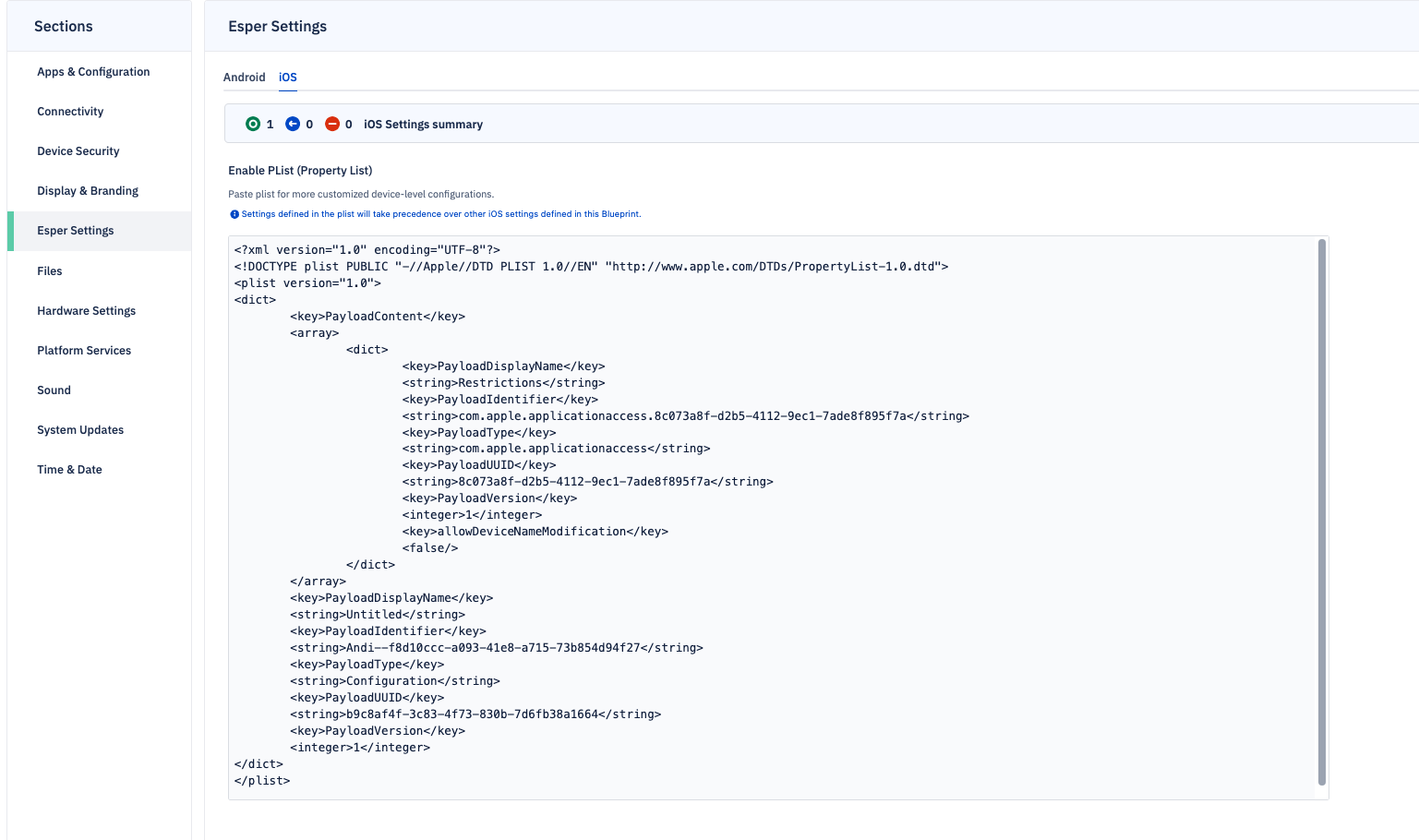Viewport: 1419px width, 840px height.
Task: Select the Sound section
Action: pos(54,390)
